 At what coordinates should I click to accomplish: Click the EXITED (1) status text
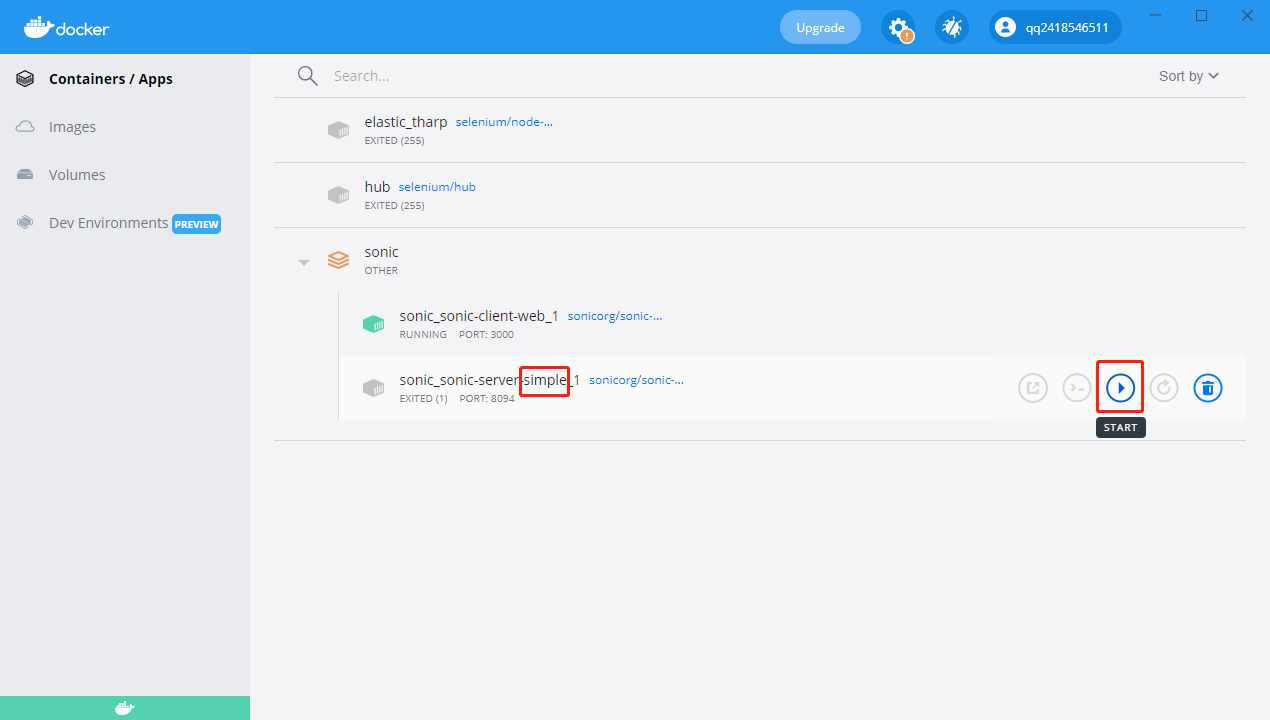424,399
